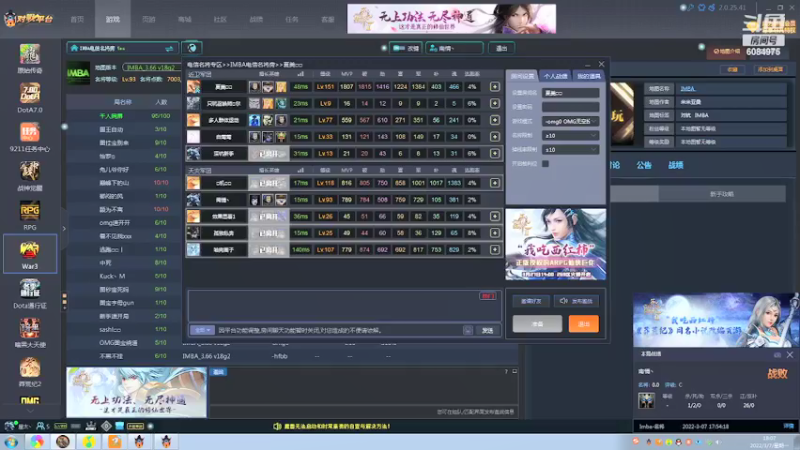This screenshot has width=800, height=450.
Task: Open the emoji picker beside the send button
Action: [467, 331]
